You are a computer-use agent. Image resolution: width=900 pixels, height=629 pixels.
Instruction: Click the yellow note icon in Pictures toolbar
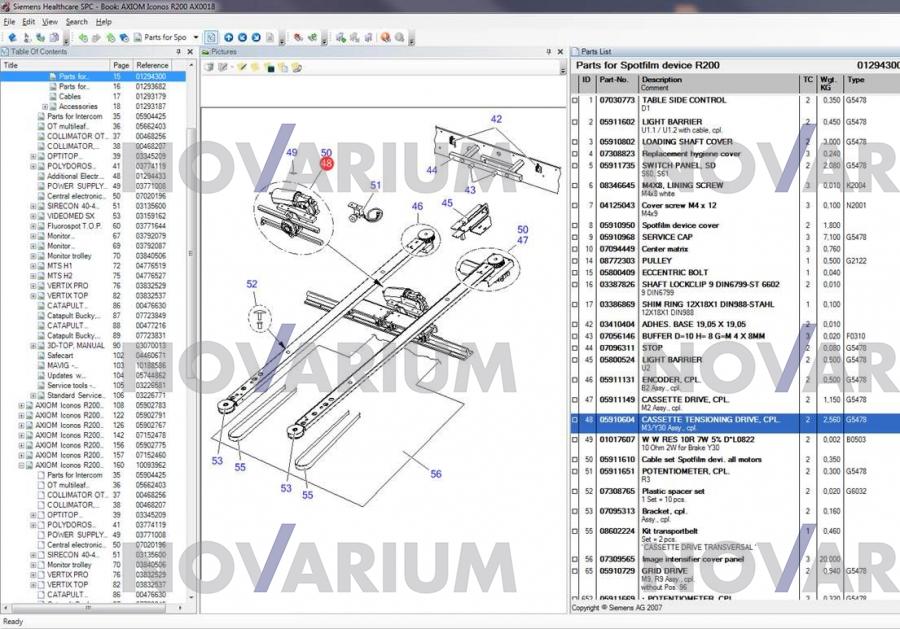click(256, 67)
